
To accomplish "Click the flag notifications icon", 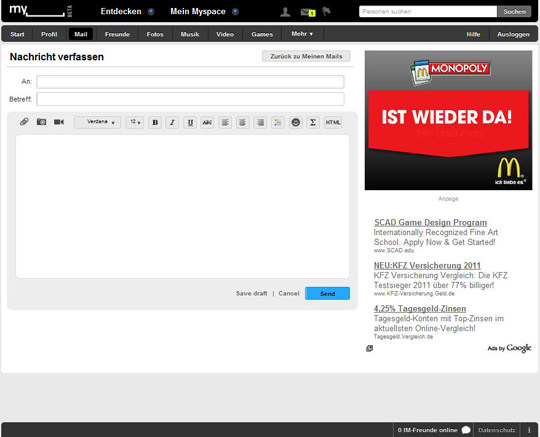I will 326,12.
